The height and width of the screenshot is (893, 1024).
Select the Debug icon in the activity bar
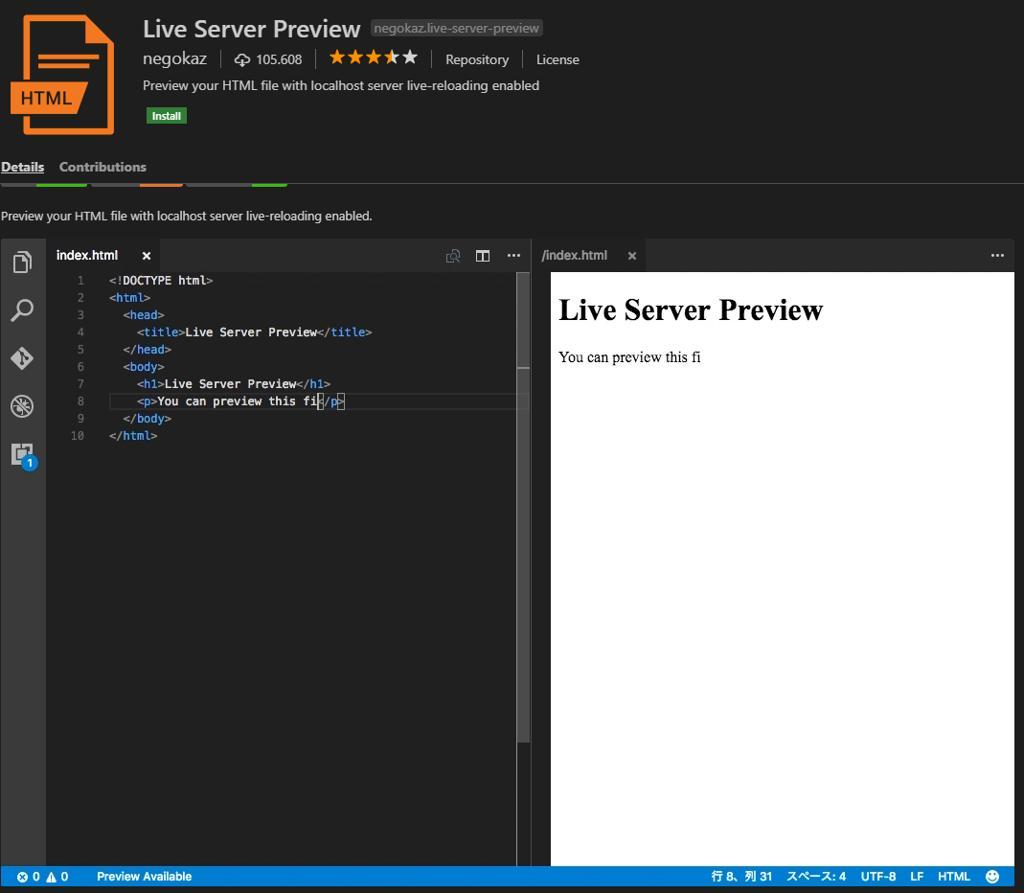(22, 406)
